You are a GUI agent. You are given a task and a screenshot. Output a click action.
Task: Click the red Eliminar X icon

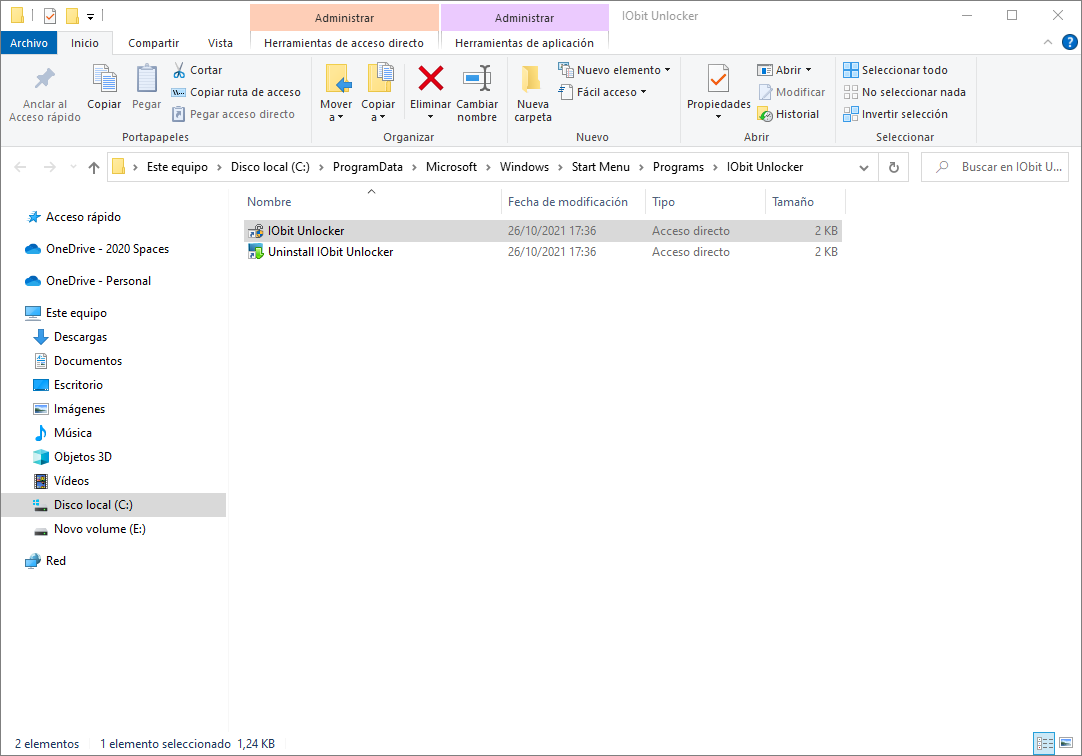431,78
